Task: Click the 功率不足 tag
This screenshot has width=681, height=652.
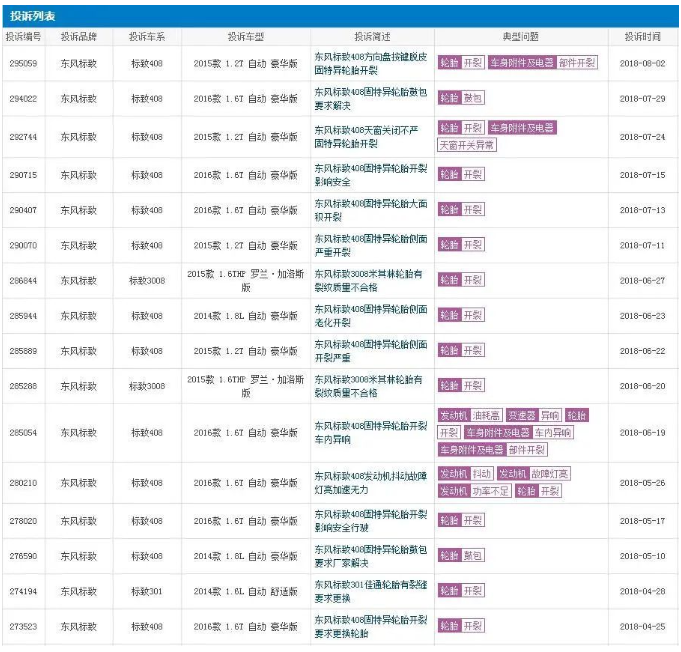Action: click(490, 491)
